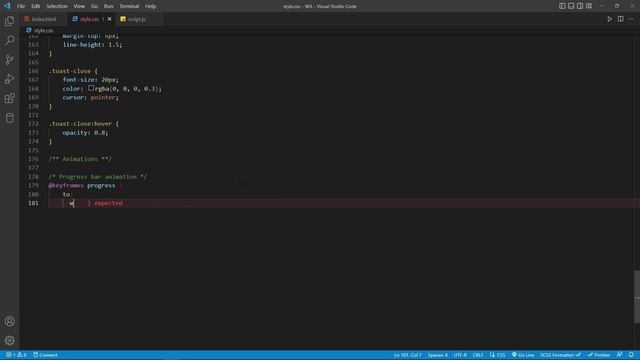
Task: Click the feedback icon in status bar
Action: click(620, 355)
